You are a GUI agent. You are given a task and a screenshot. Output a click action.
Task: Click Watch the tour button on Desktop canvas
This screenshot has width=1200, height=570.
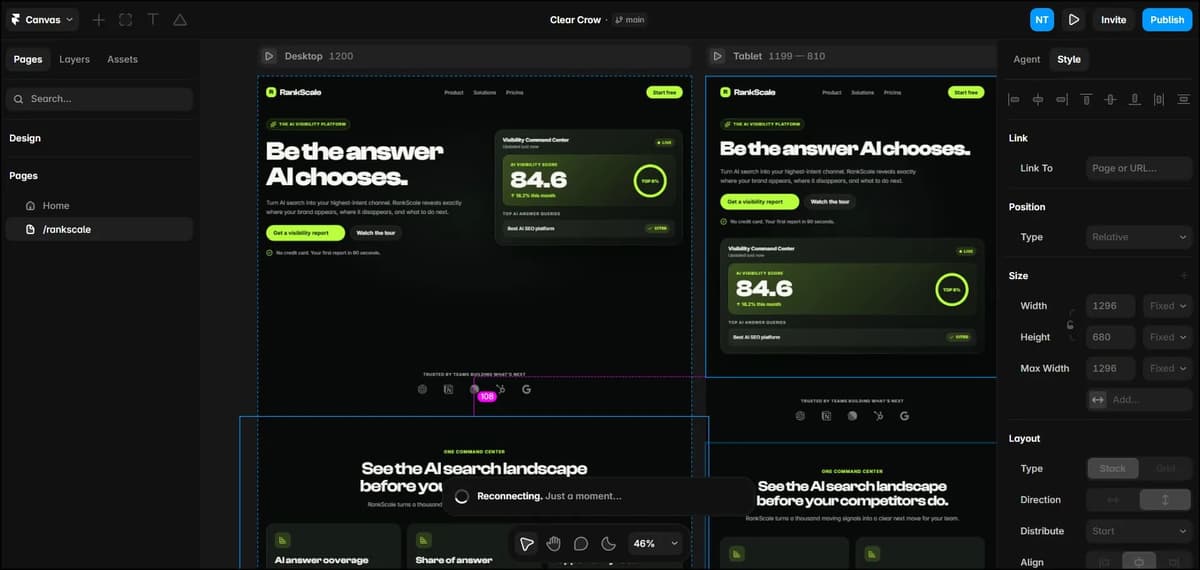pos(376,232)
